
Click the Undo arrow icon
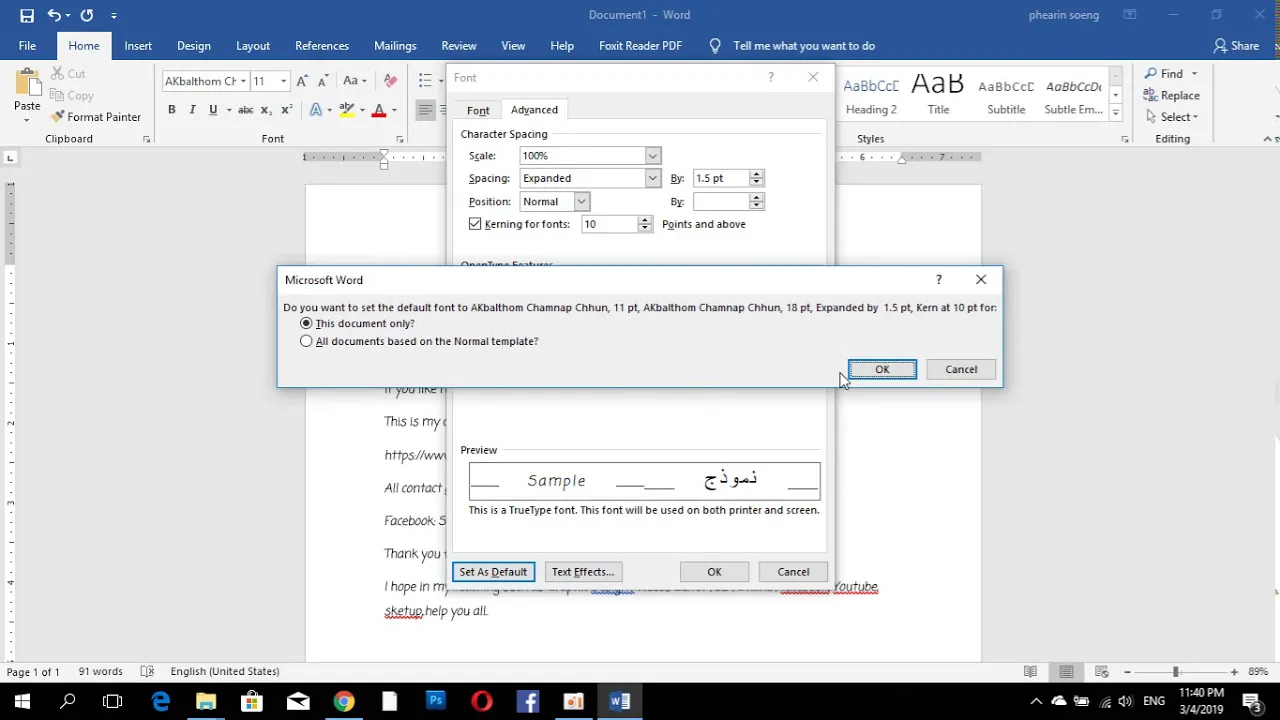point(54,15)
